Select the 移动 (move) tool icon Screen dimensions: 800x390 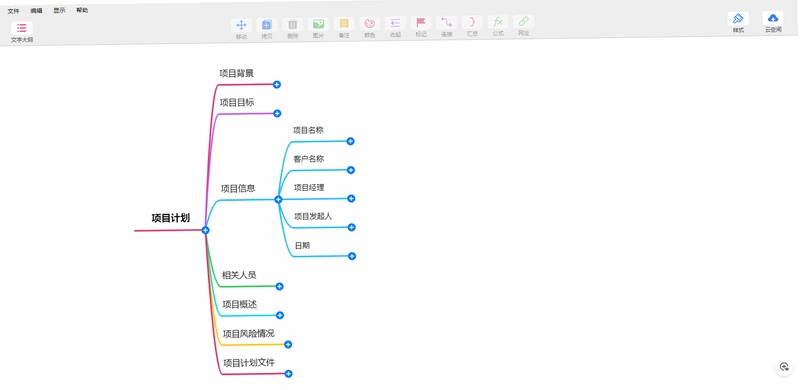tap(241, 25)
